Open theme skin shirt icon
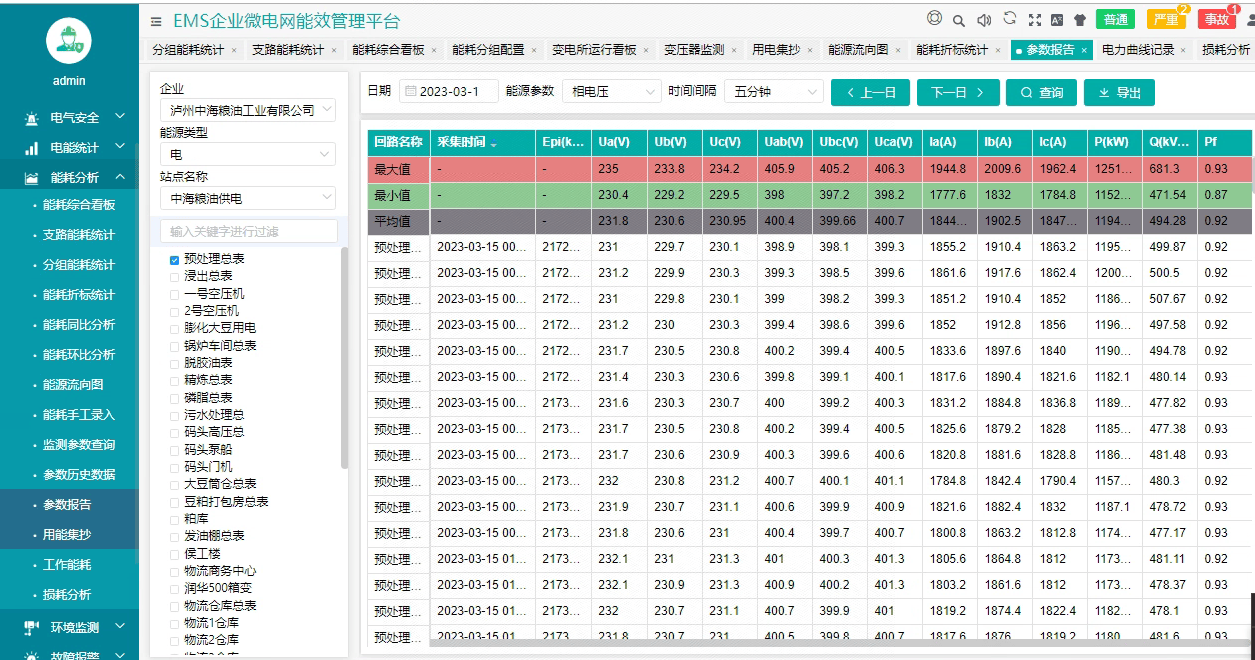The image size is (1255, 660). 1079,20
